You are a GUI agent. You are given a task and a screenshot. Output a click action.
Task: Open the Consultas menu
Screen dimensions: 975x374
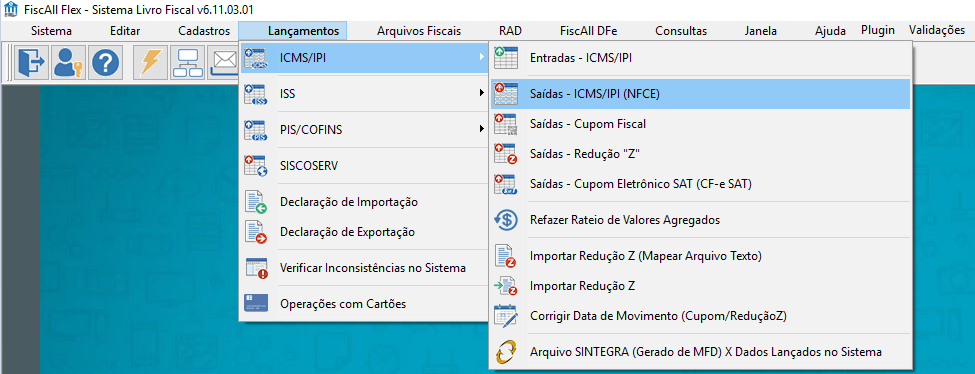pos(681,30)
